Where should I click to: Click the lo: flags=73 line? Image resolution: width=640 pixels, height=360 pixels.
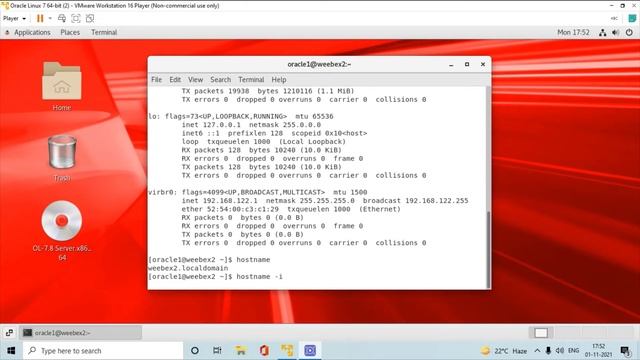pos(241,116)
